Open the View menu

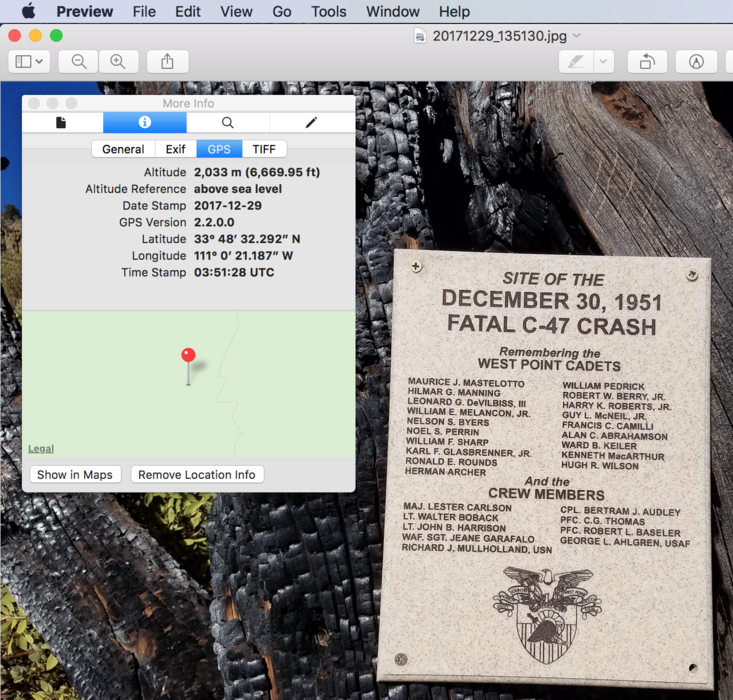point(236,12)
